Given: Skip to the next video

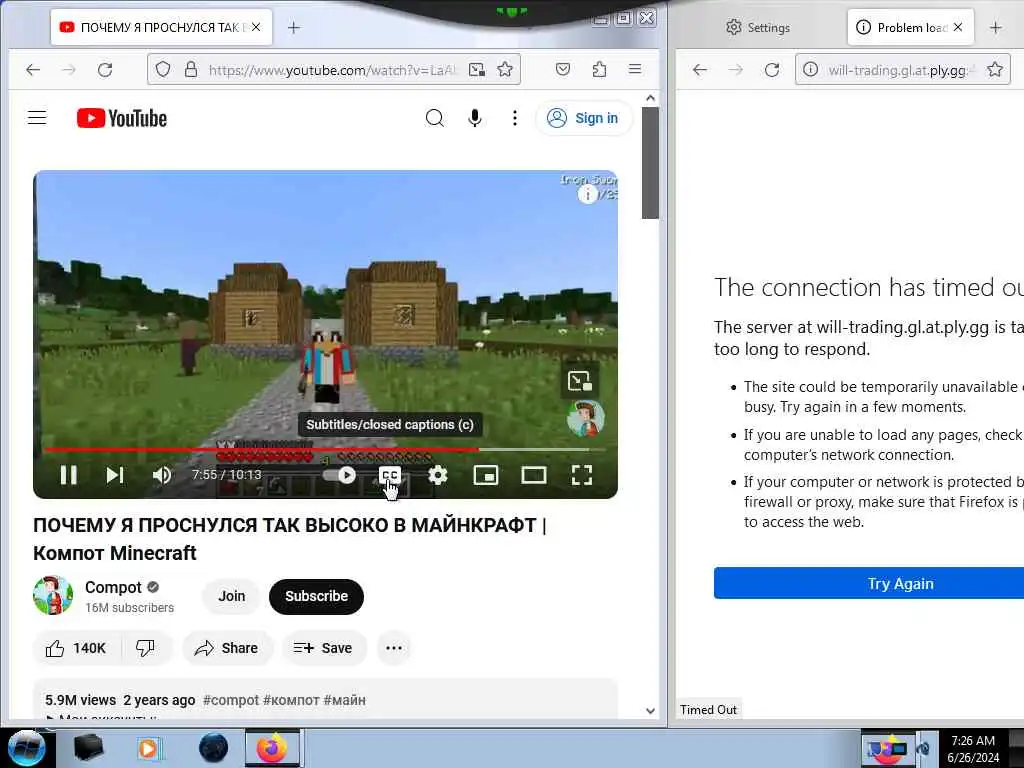Looking at the screenshot, I should click(115, 475).
